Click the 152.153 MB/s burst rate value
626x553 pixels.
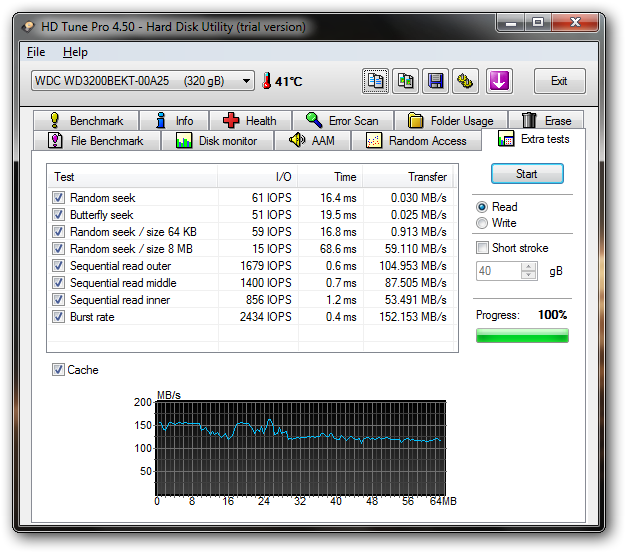click(x=413, y=317)
